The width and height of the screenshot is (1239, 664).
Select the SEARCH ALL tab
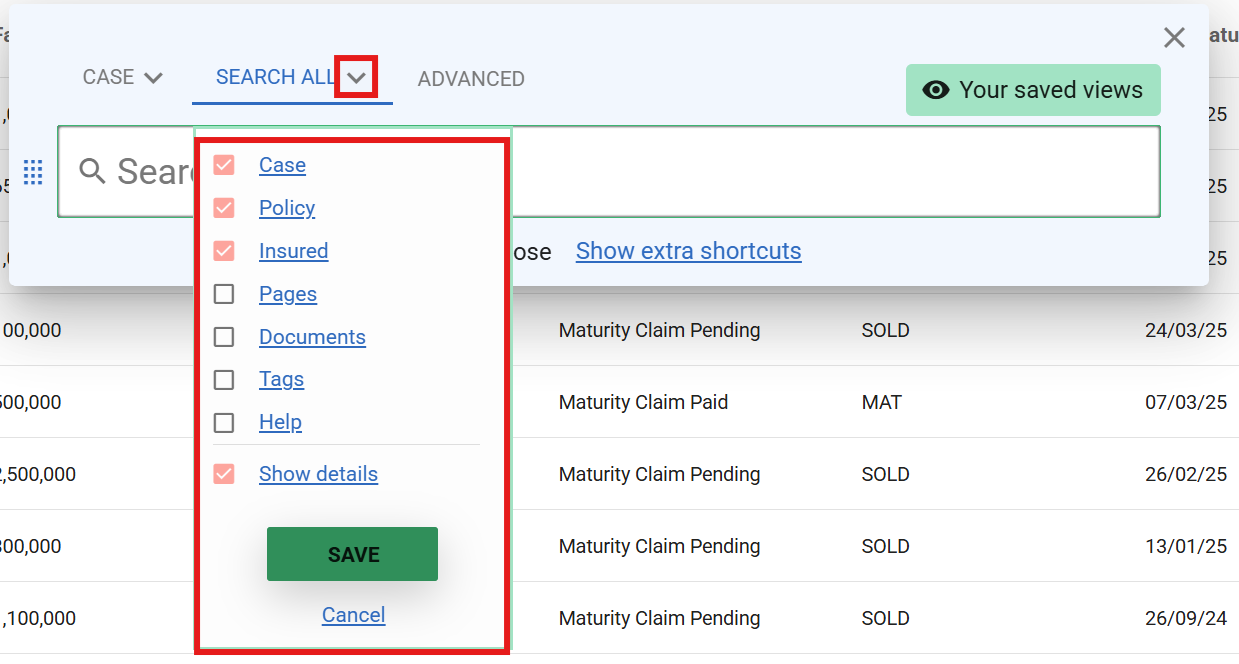pyautogui.click(x=275, y=78)
